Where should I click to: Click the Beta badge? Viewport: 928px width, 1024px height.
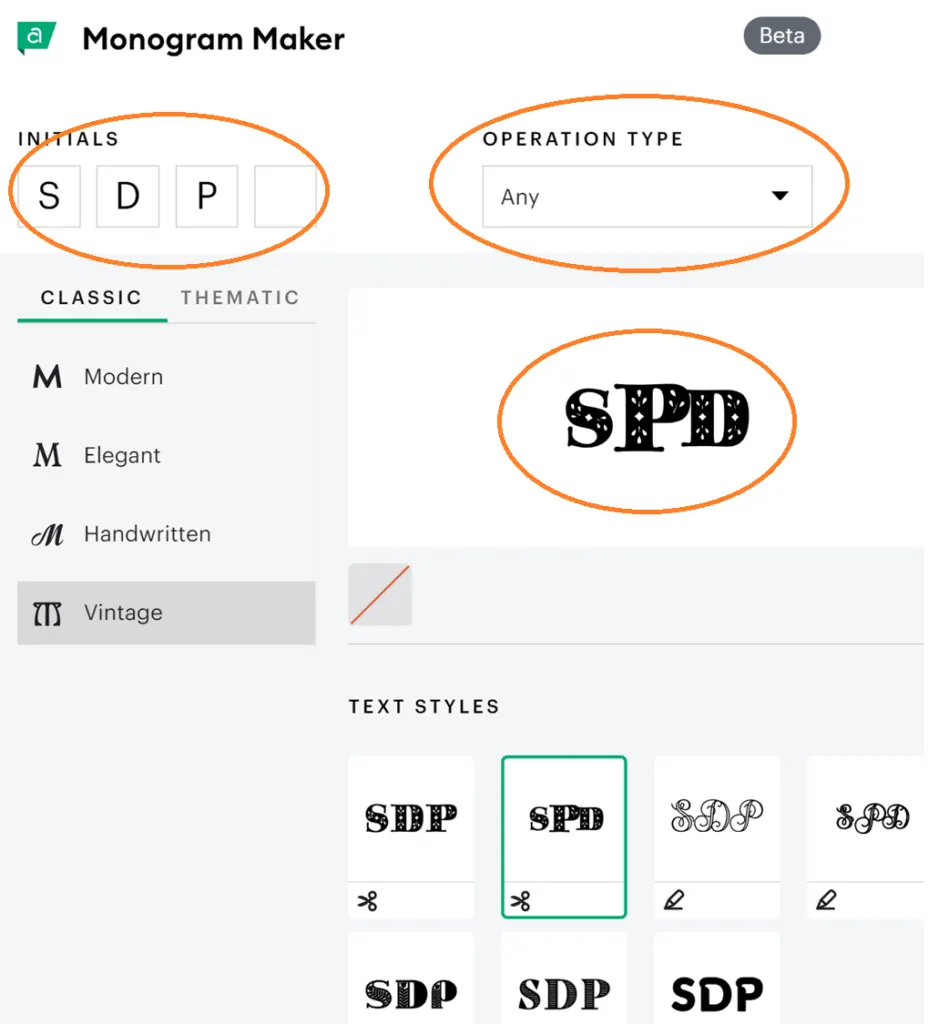point(782,35)
